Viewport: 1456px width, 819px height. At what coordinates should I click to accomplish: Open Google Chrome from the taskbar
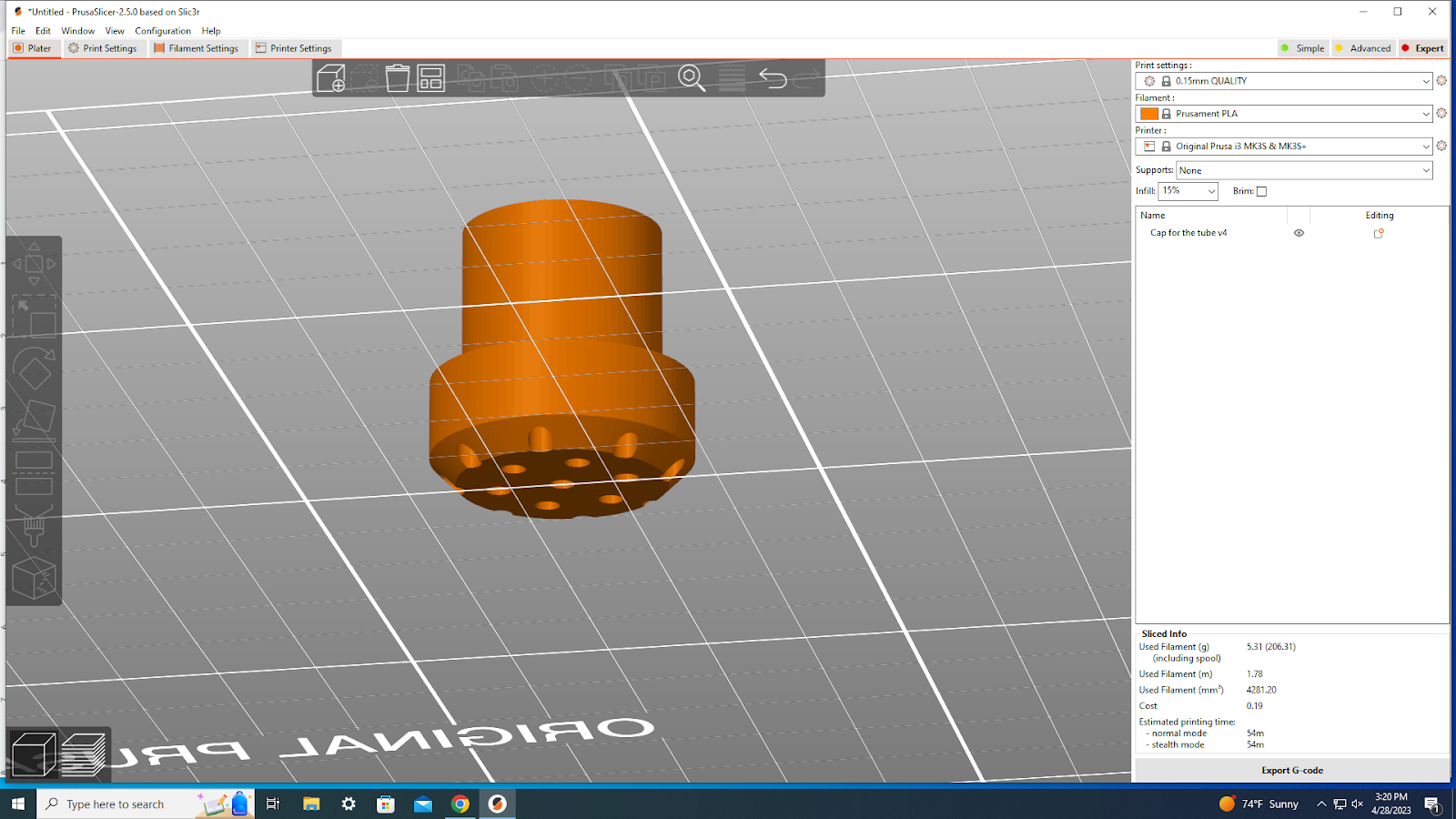click(x=460, y=804)
